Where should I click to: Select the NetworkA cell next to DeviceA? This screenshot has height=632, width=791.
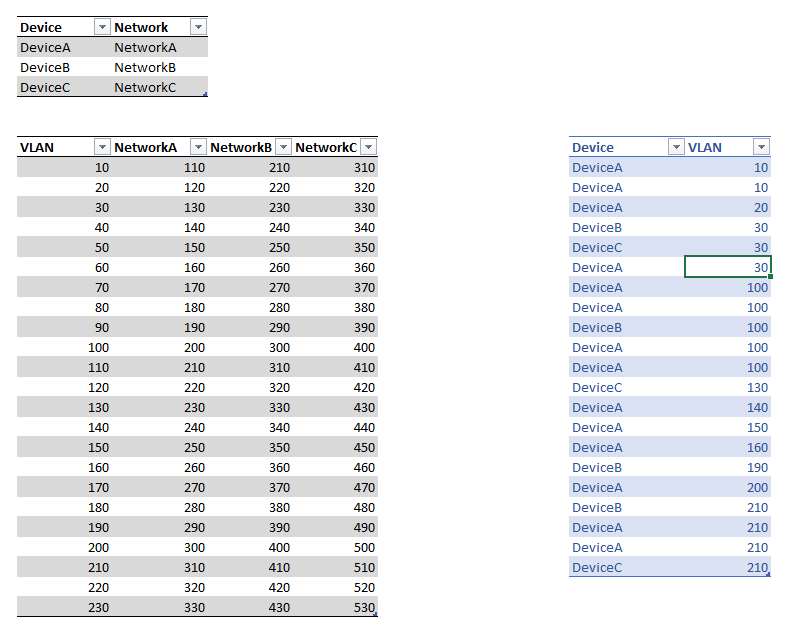click(x=145, y=47)
